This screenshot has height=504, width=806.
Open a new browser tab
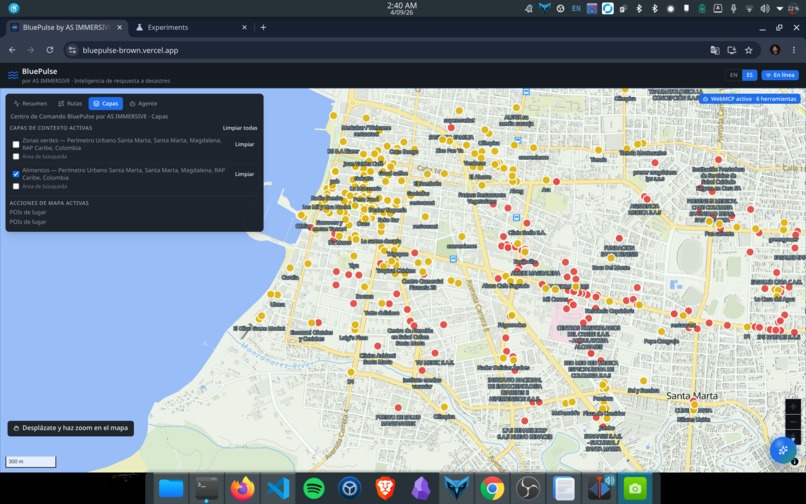pos(263,27)
